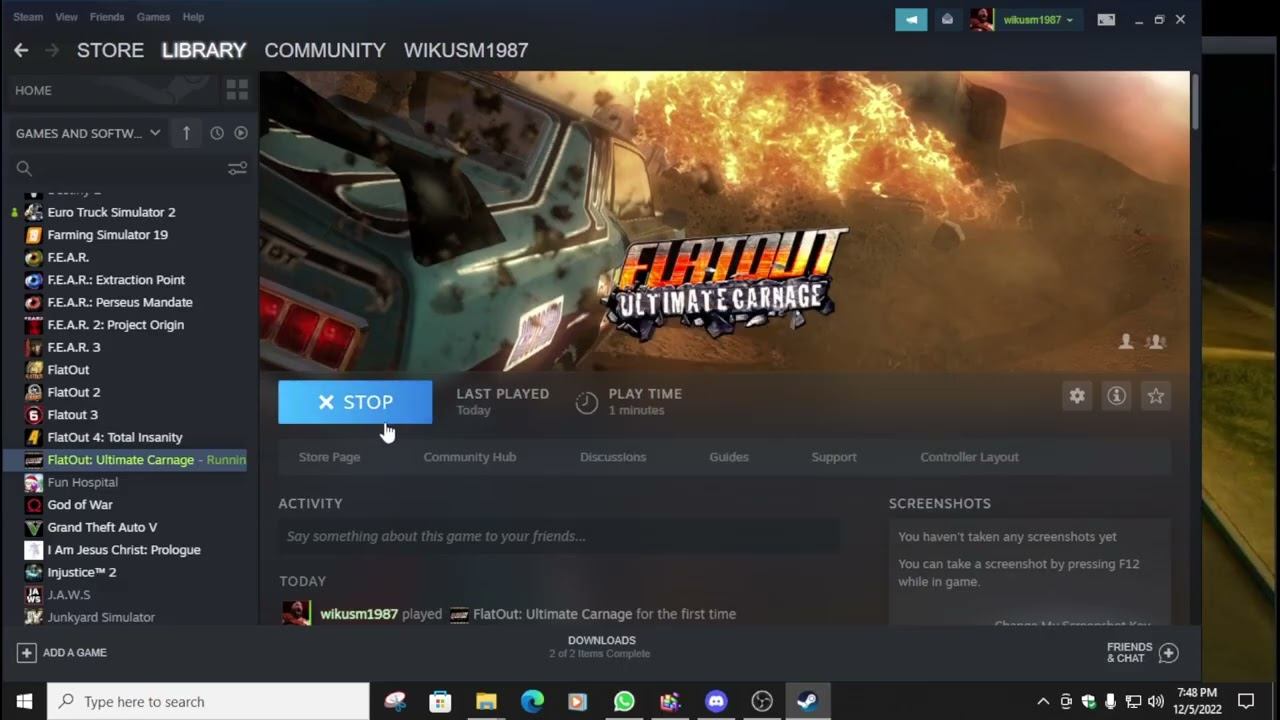This screenshot has height=720, width=1280.
Task: Open the collections grid view icon
Action: point(237,90)
